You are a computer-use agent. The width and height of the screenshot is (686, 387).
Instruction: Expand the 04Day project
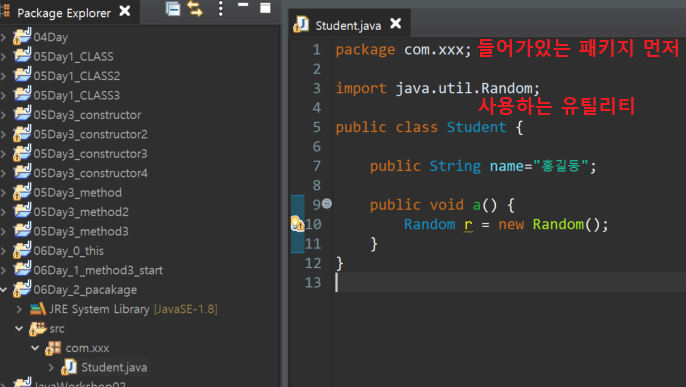tap(4, 37)
